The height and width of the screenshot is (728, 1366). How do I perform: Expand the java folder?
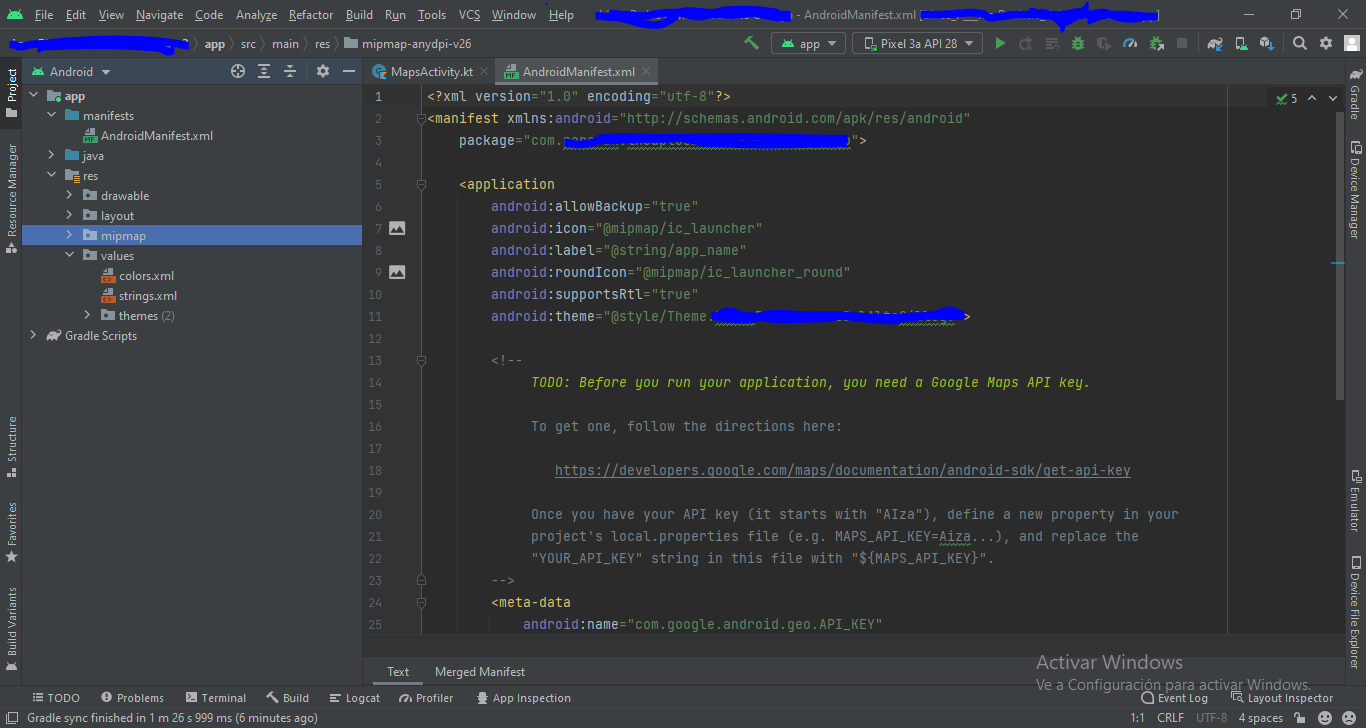coord(52,156)
